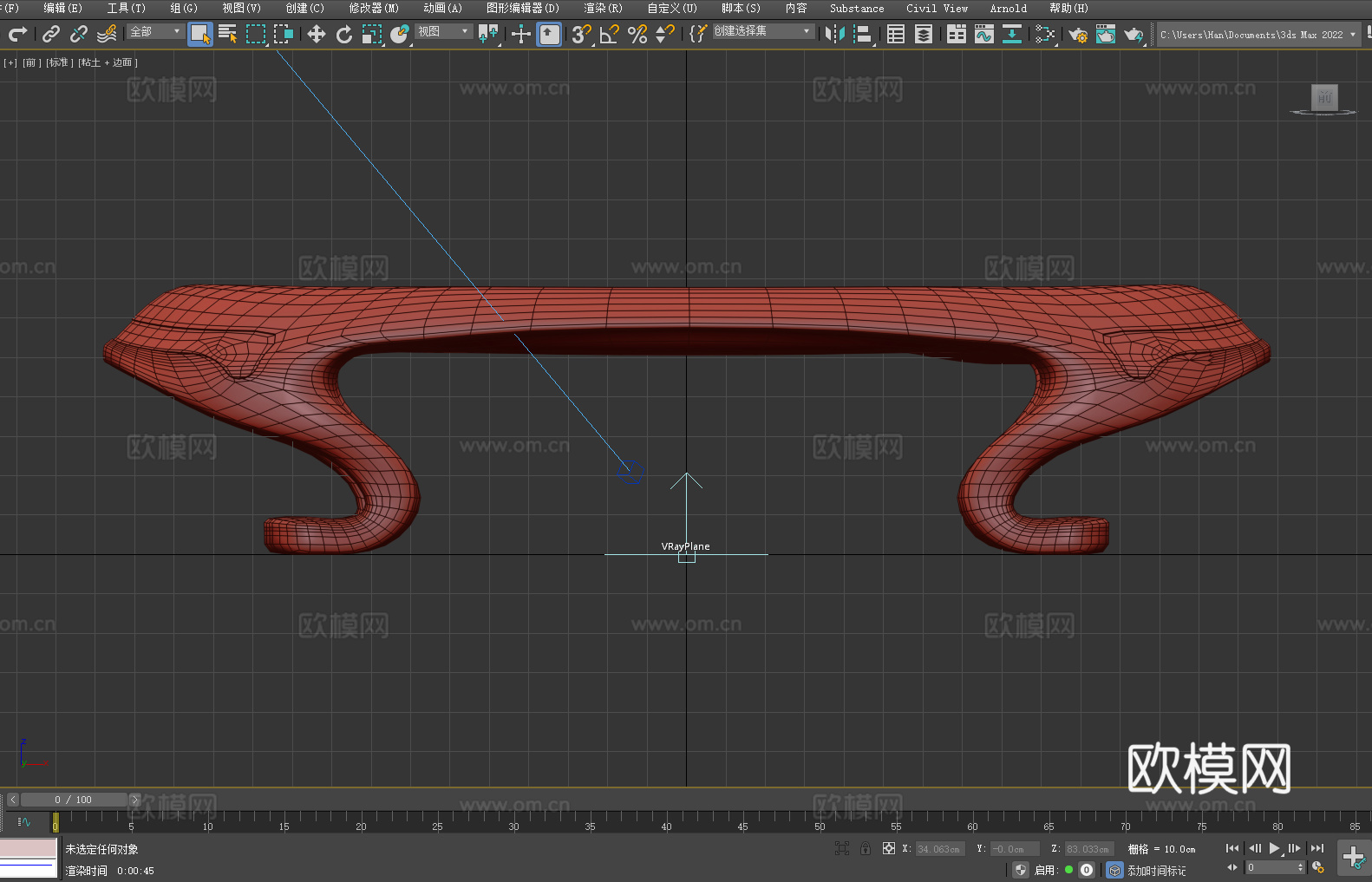Open the 渲染(R) menu
The width and height of the screenshot is (1372, 882).
[603, 8]
